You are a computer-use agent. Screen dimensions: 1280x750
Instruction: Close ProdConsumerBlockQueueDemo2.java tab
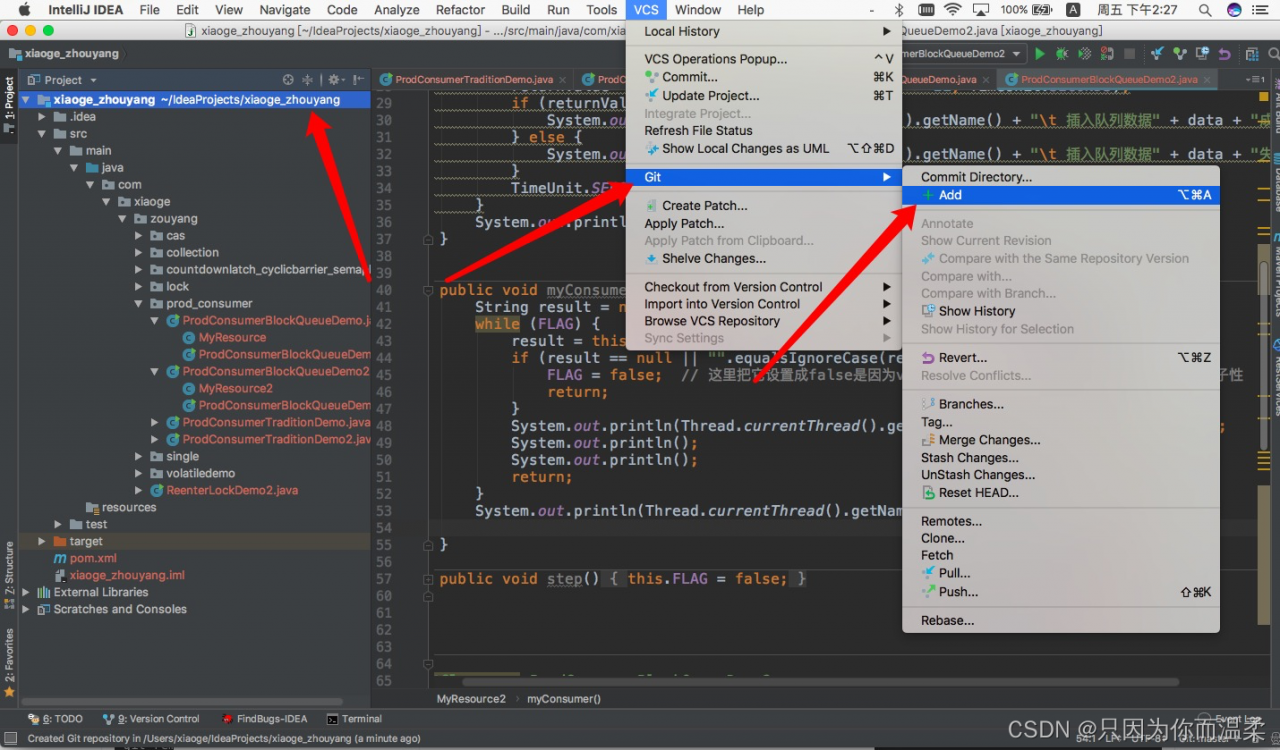1207,79
